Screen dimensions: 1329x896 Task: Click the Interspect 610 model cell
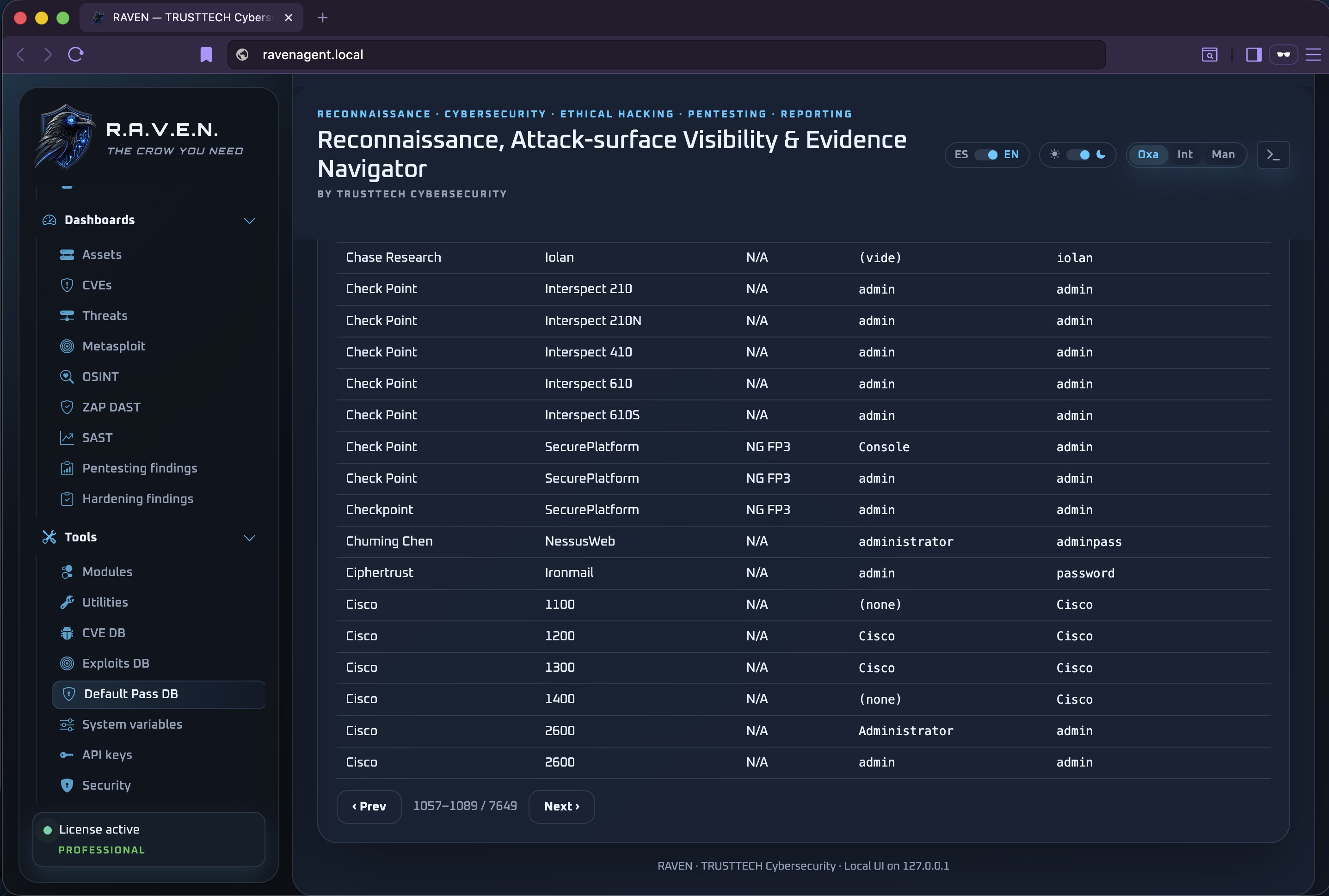point(588,383)
